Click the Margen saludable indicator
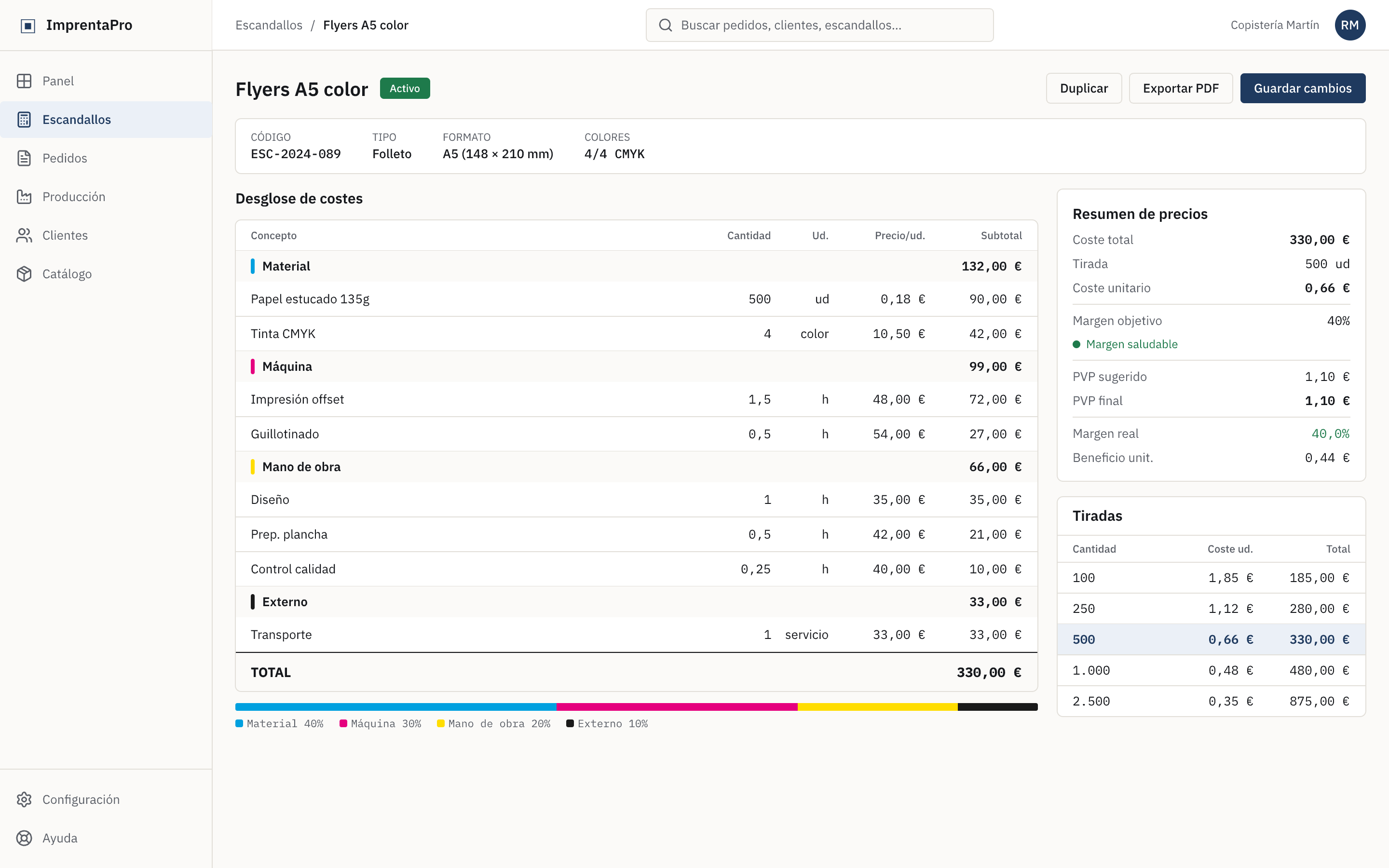 point(1125,344)
